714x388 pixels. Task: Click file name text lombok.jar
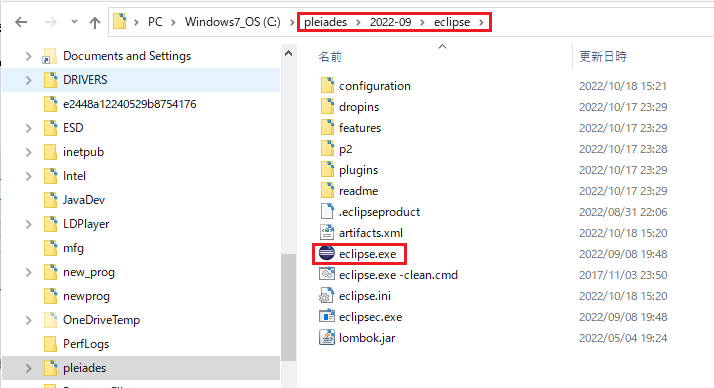(367, 338)
